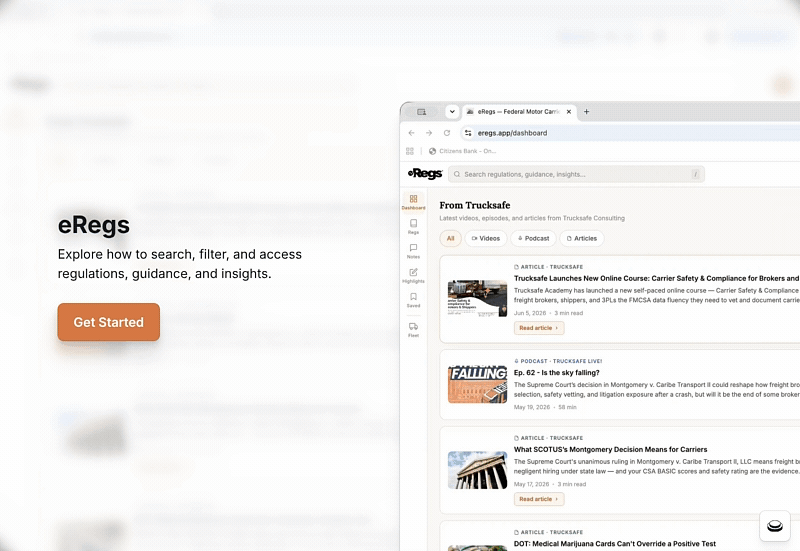Select the Videos filter pill

click(x=486, y=238)
